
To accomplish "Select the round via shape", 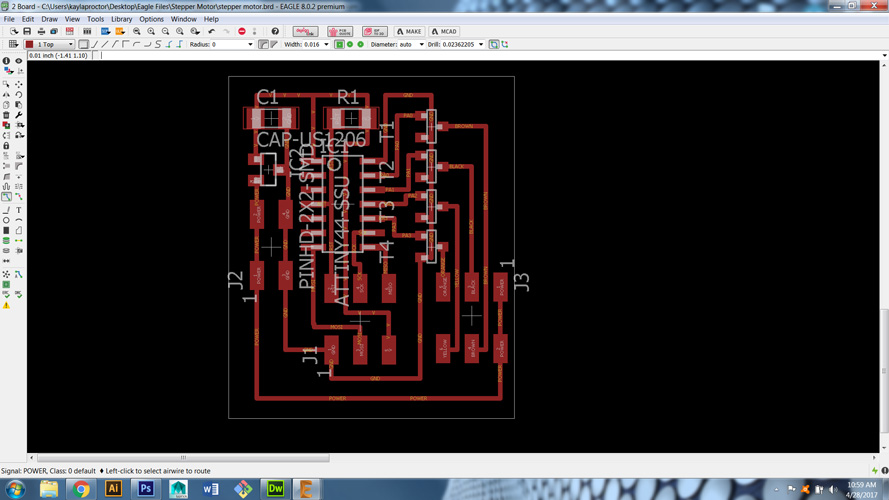I will (x=350, y=44).
